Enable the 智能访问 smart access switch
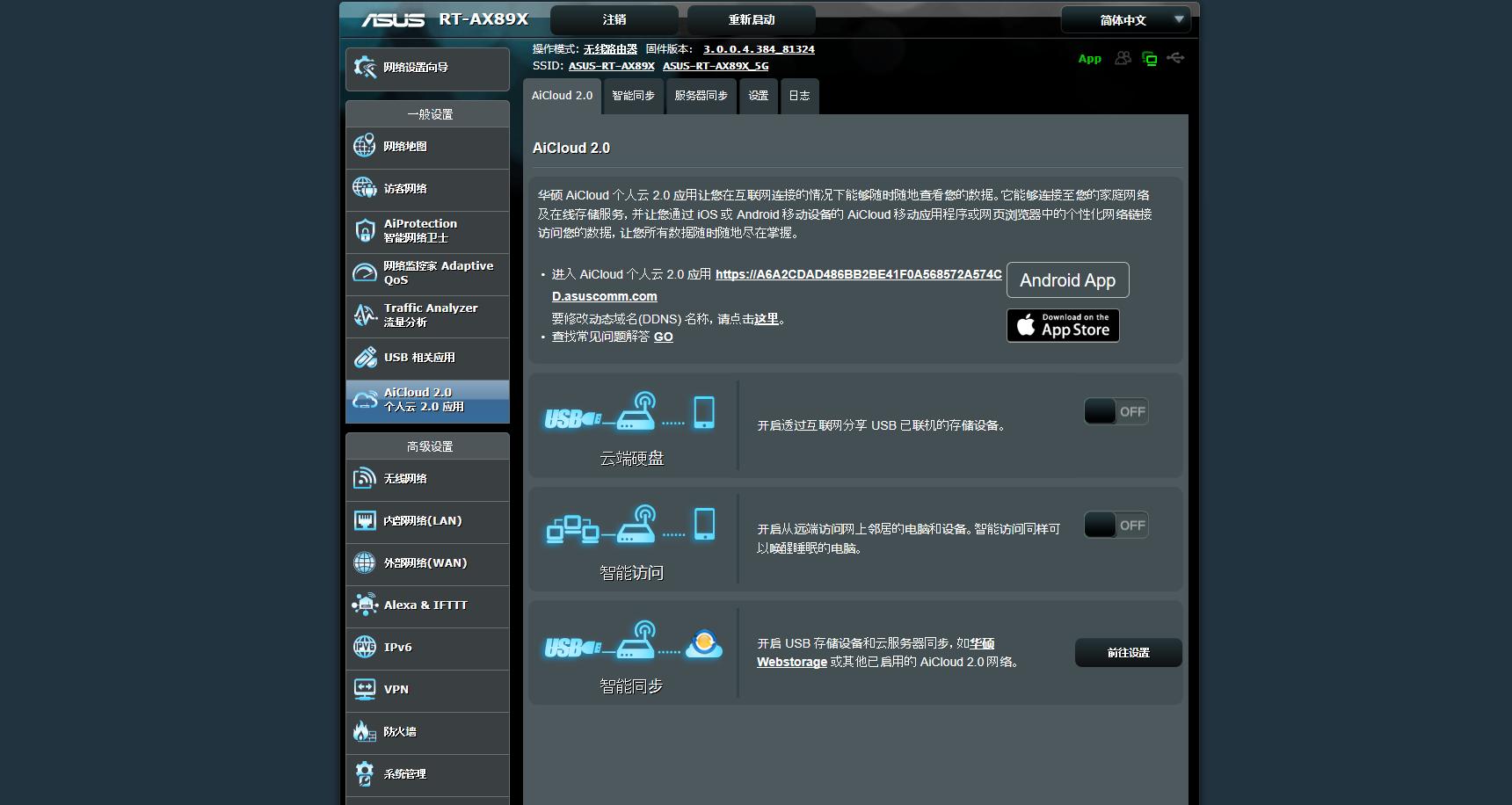The height and width of the screenshot is (805, 1512). (1116, 525)
